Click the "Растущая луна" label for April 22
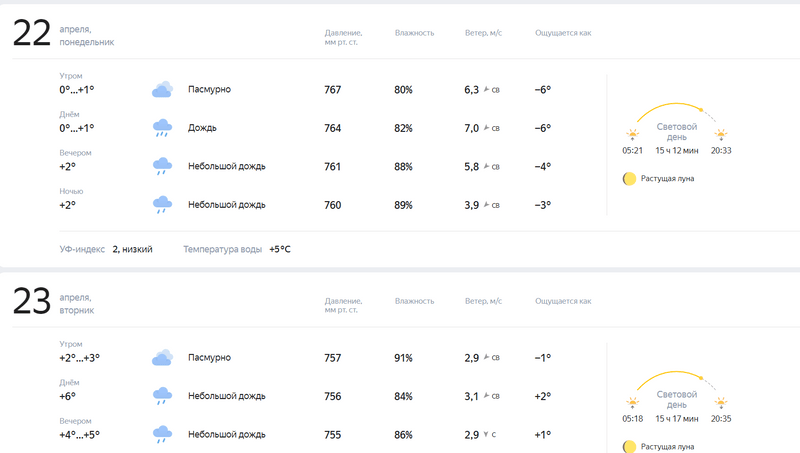This screenshot has height=453, width=800. pos(667,179)
